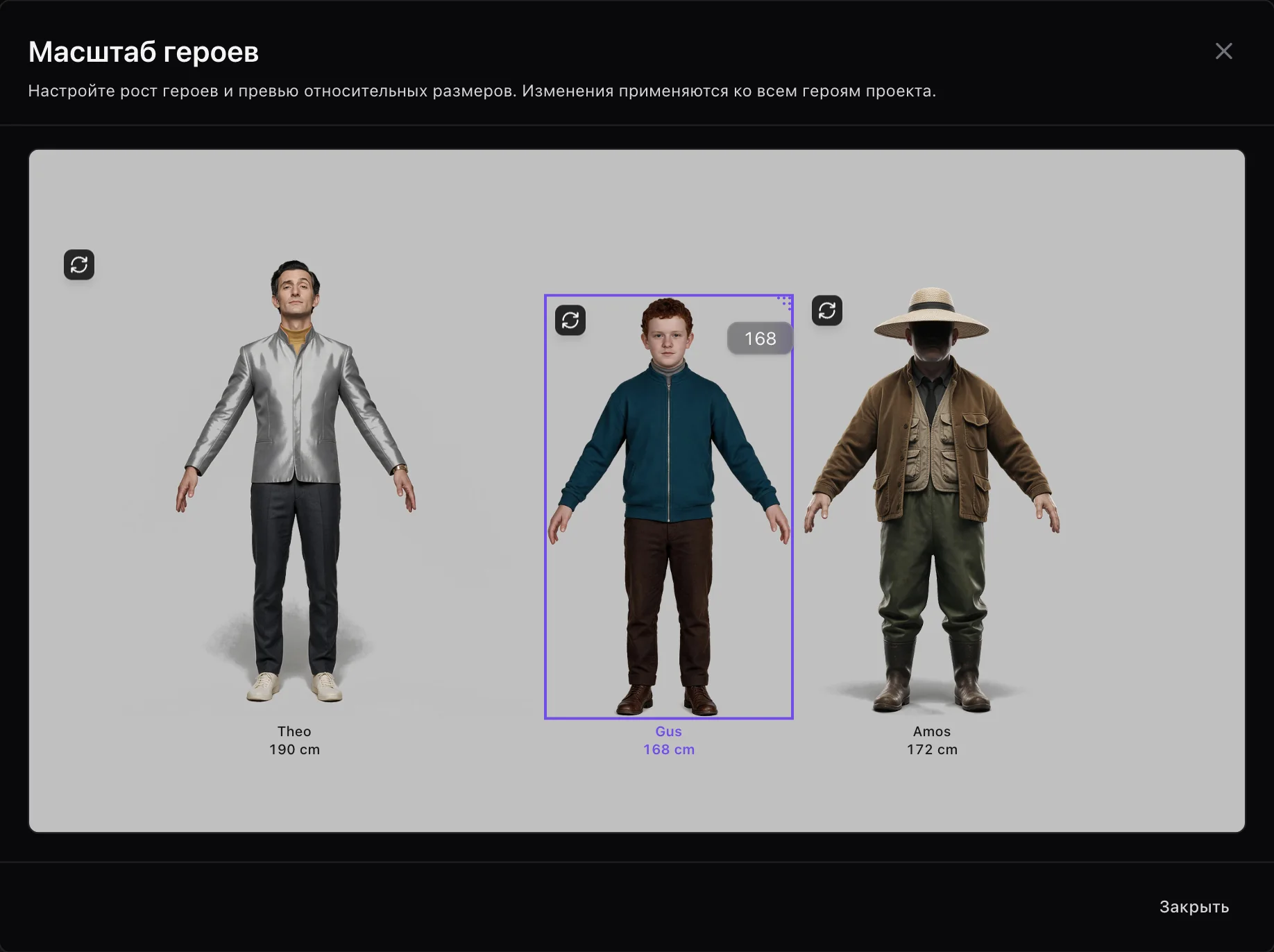Click the Масштаб героев title
Viewport: 1274px width, 952px height.
click(x=144, y=52)
